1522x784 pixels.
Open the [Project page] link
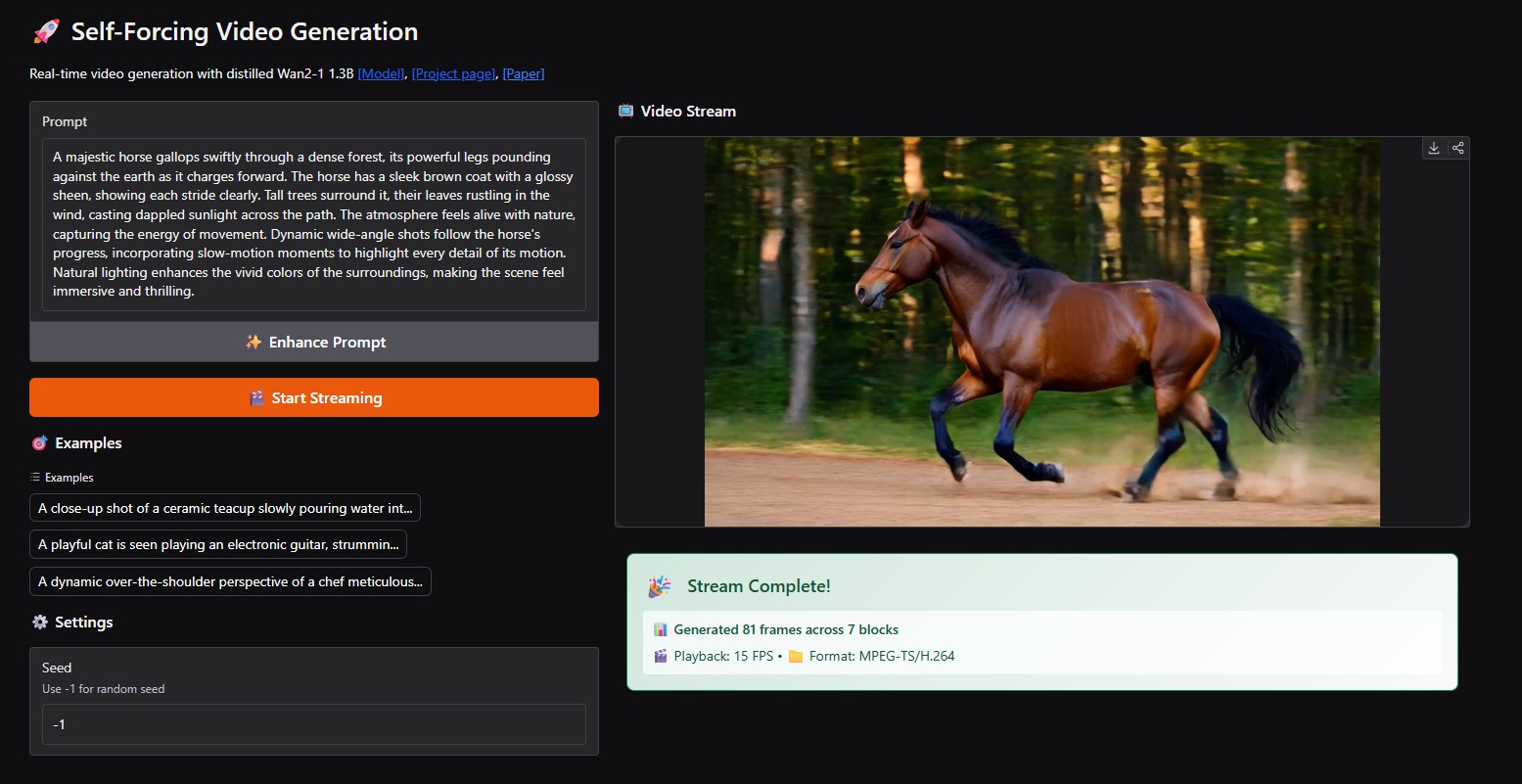(x=453, y=73)
